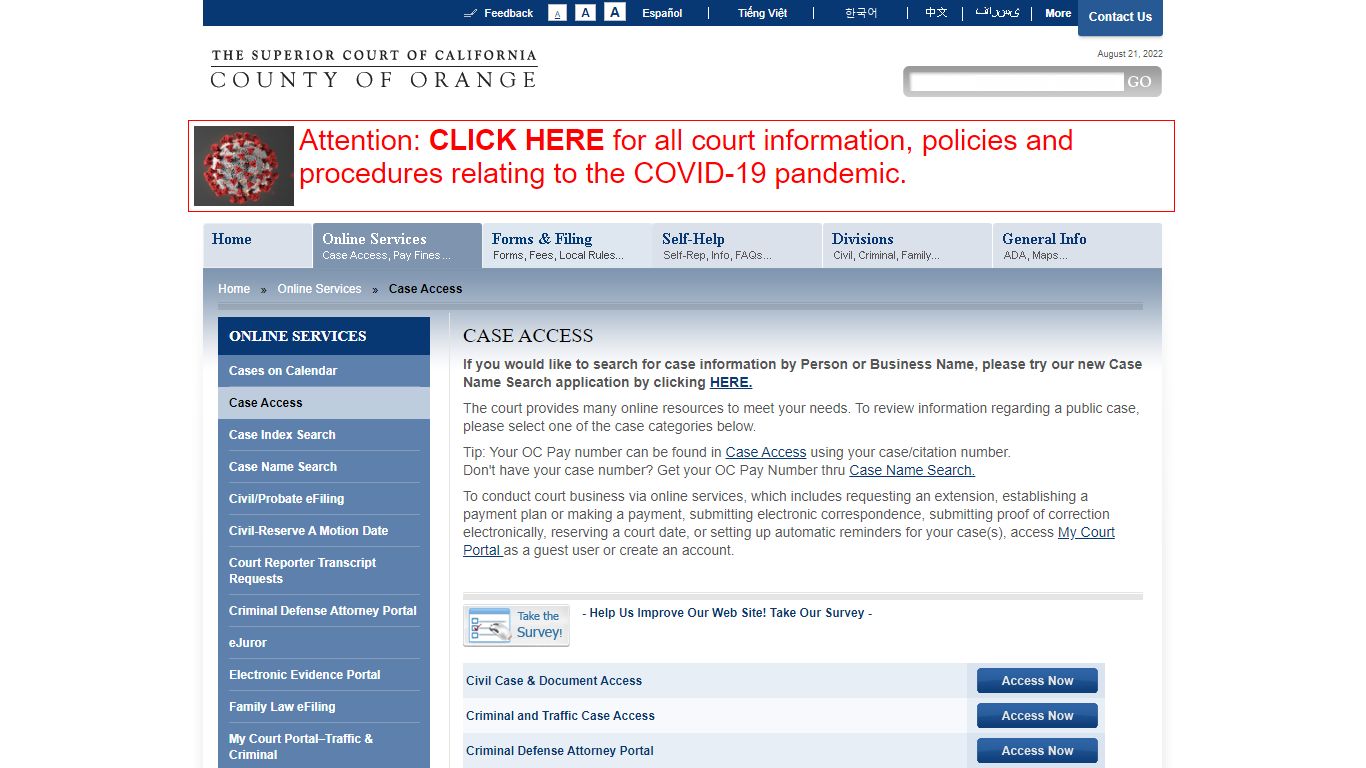1366x768 pixels.
Task: Click inside the search box
Action: (1013, 81)
